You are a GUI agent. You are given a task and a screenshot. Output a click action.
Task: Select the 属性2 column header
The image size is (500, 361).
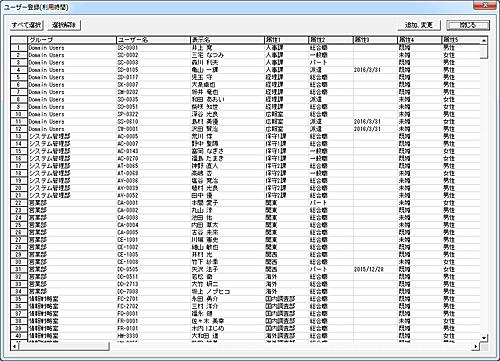(x=331, y=40)
